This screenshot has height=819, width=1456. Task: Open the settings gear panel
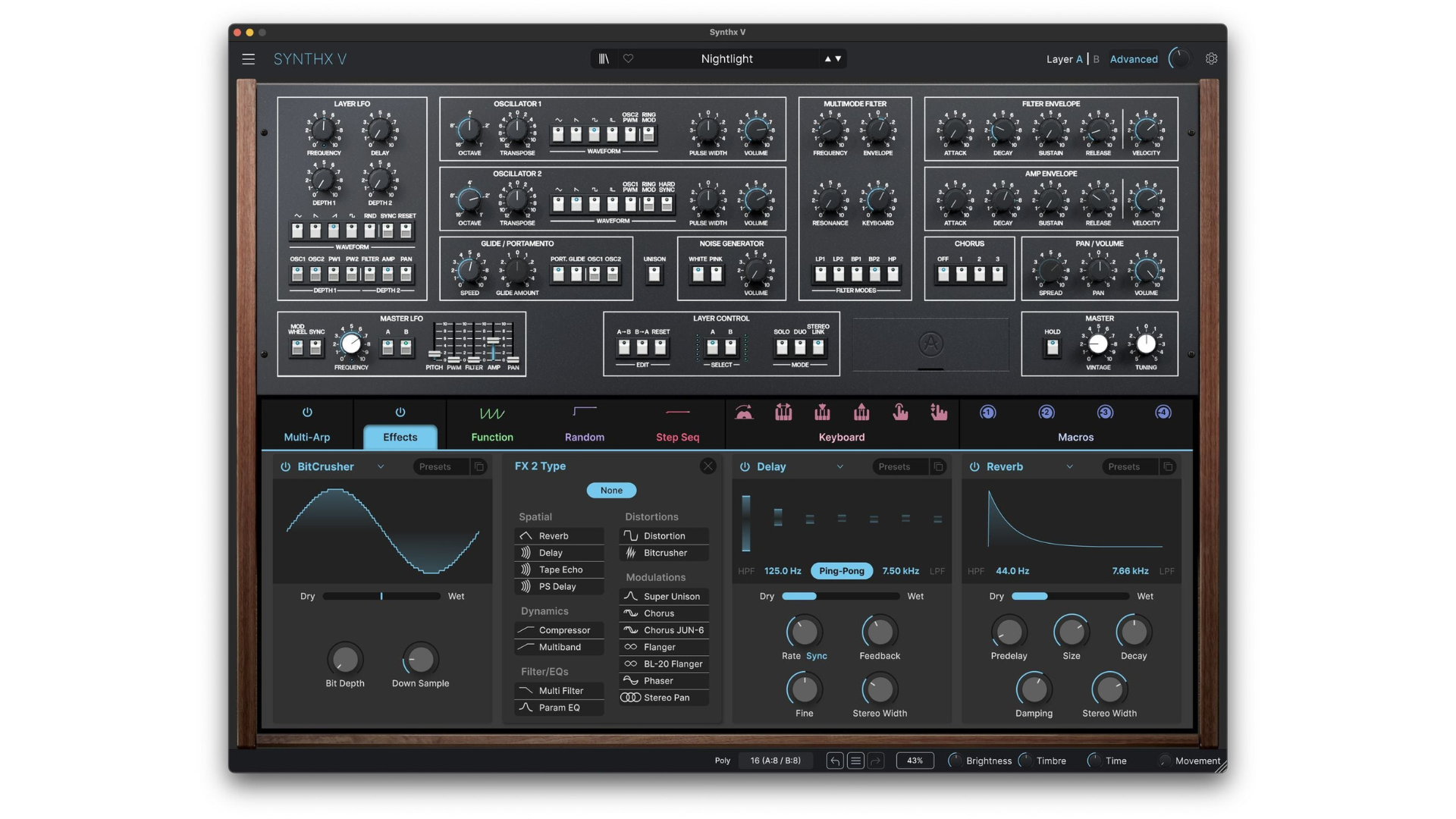point(1211,58)
